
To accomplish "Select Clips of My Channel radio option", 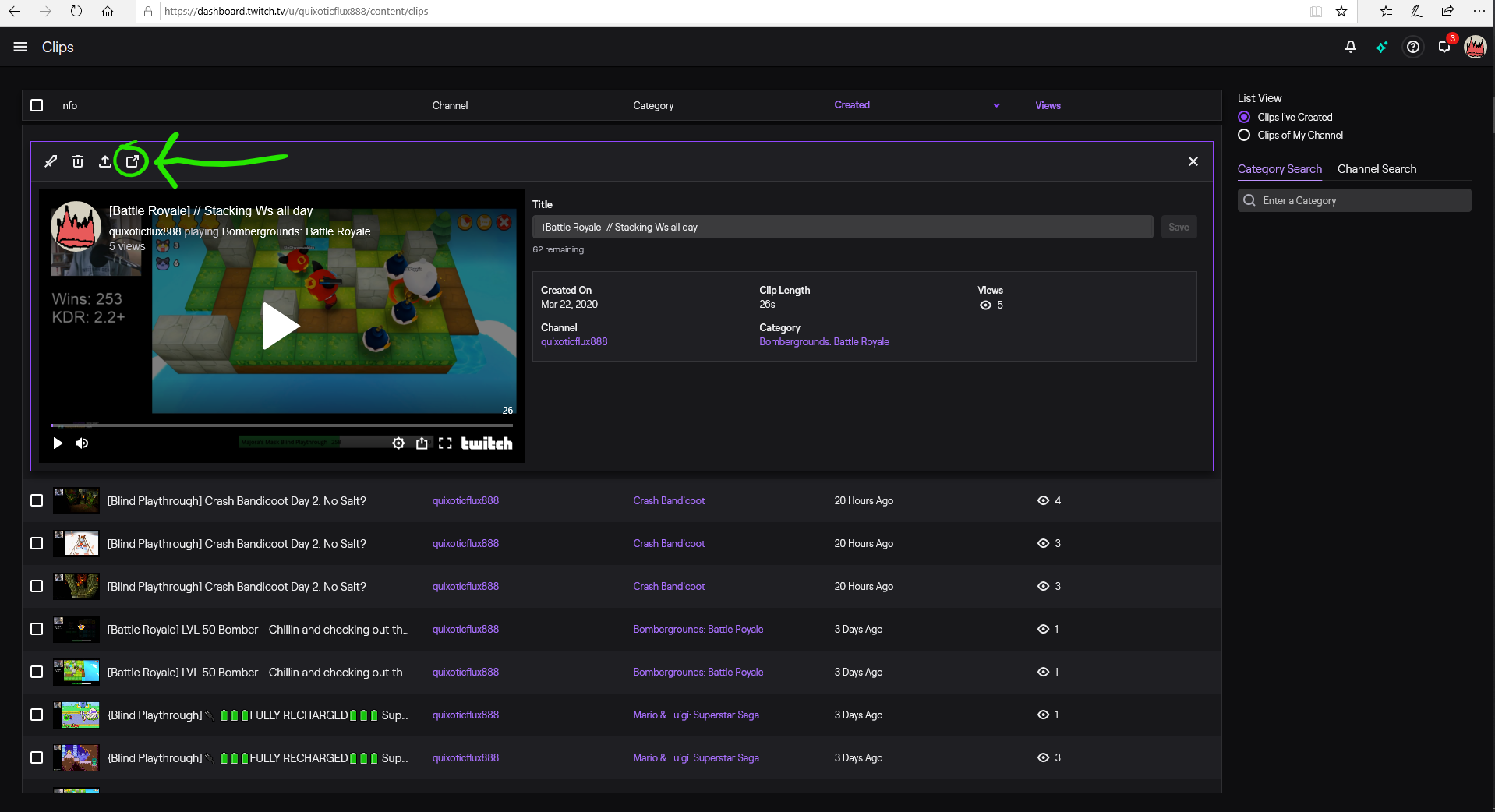I will click(1244, 136).
